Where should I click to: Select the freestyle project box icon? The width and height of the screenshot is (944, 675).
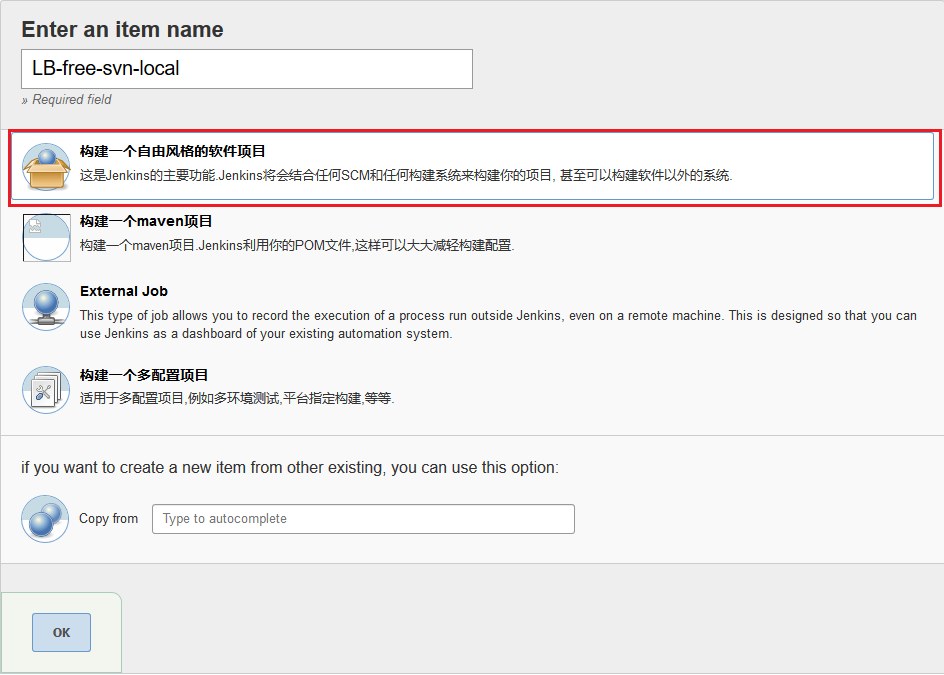(46, 166)
